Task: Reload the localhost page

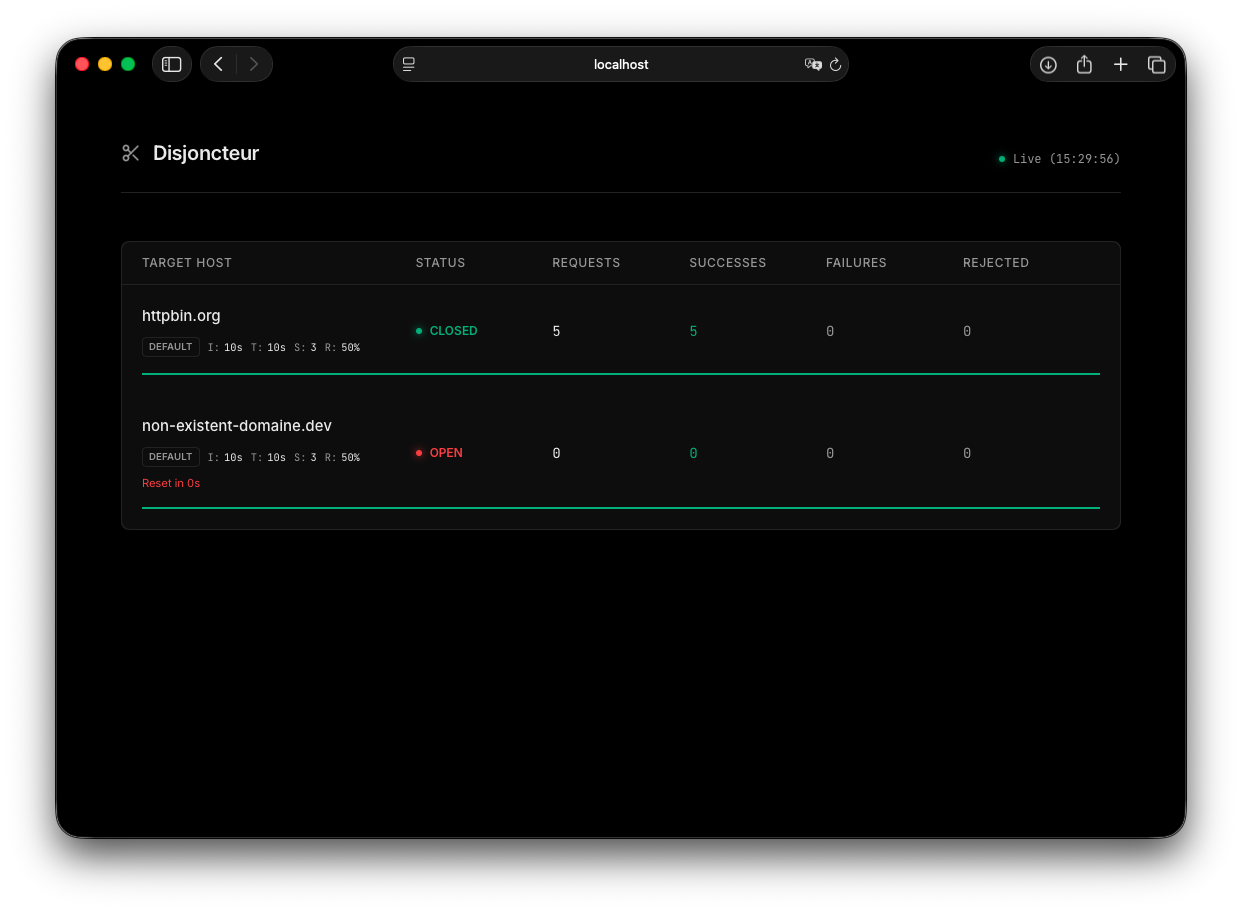Action: (x=836, y=64)
